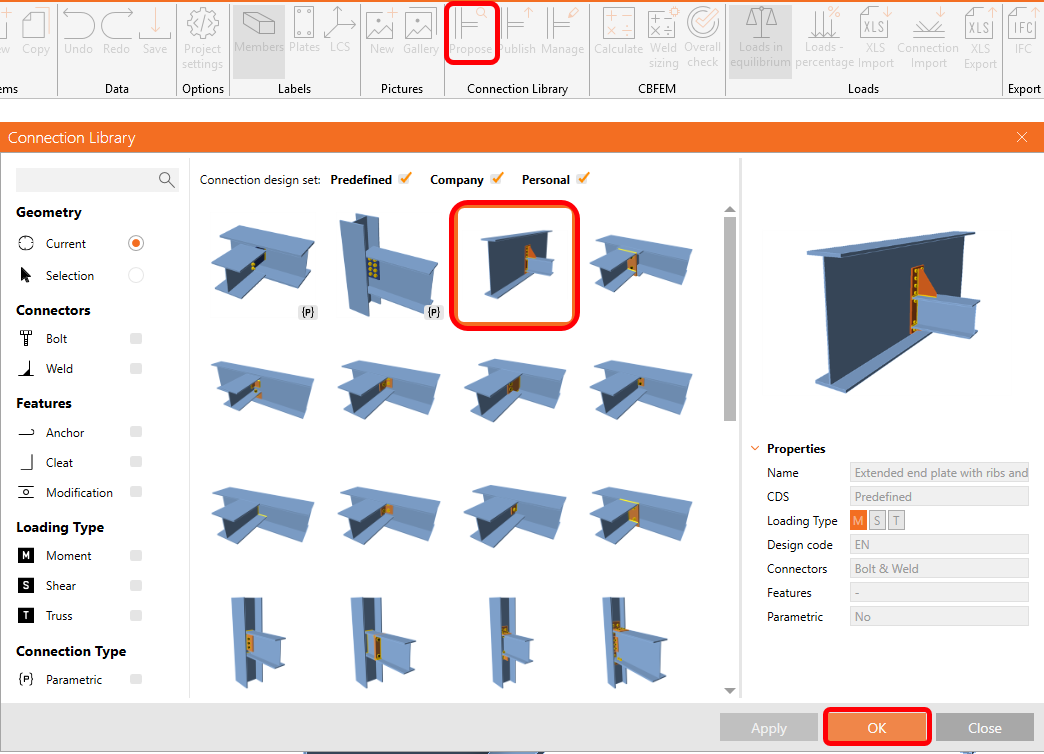
Task: Click the Apply button
Action: coord(769,728)
